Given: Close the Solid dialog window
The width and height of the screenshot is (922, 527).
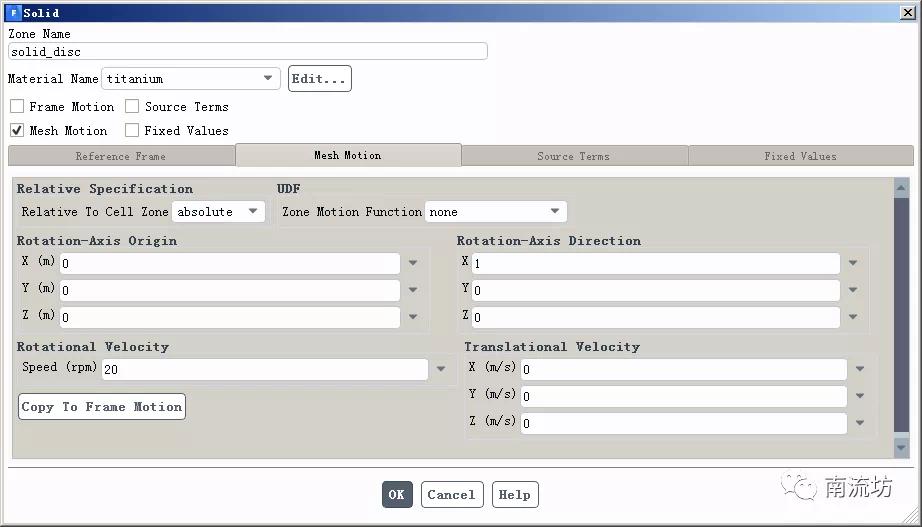Looking at the screenshot, I should pos(907,12).
